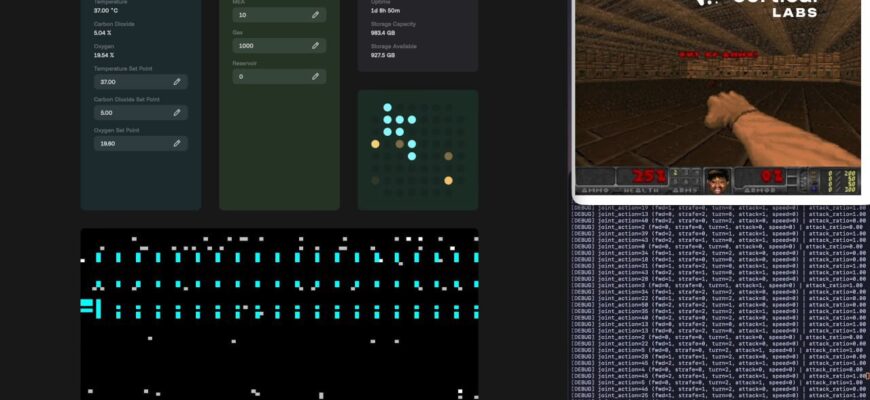Select the MEA input showing 10

[x=279, y=15]
